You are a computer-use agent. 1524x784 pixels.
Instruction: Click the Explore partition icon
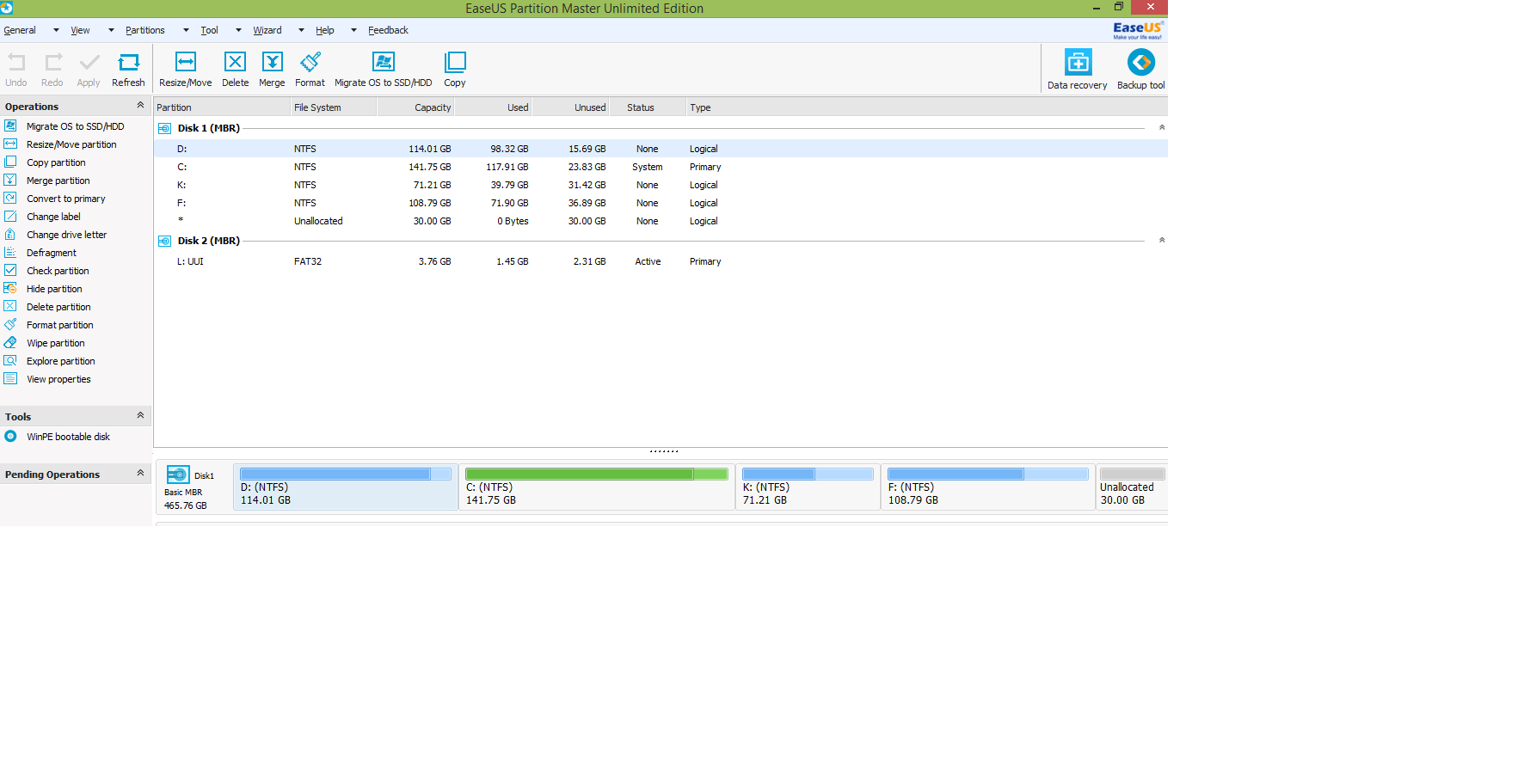point(10,360)
